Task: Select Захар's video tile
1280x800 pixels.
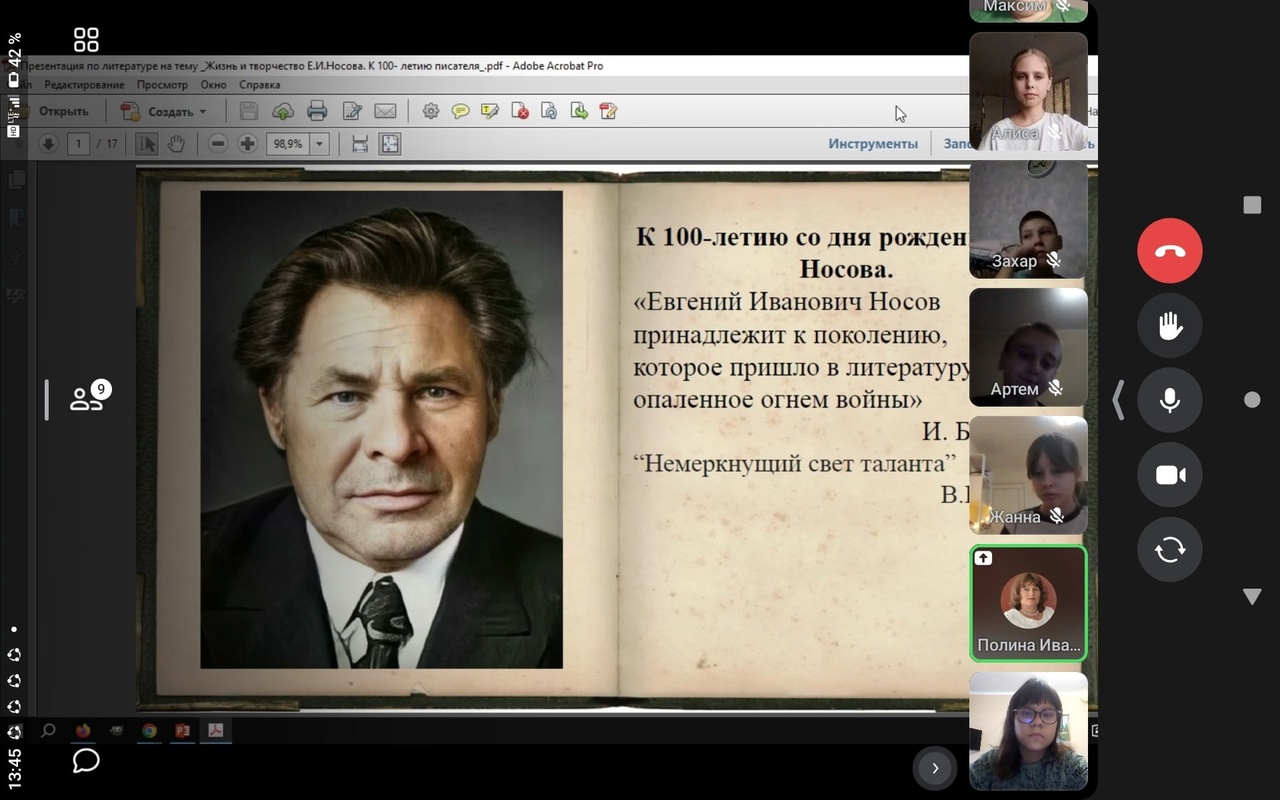Action: point(1028,219)
